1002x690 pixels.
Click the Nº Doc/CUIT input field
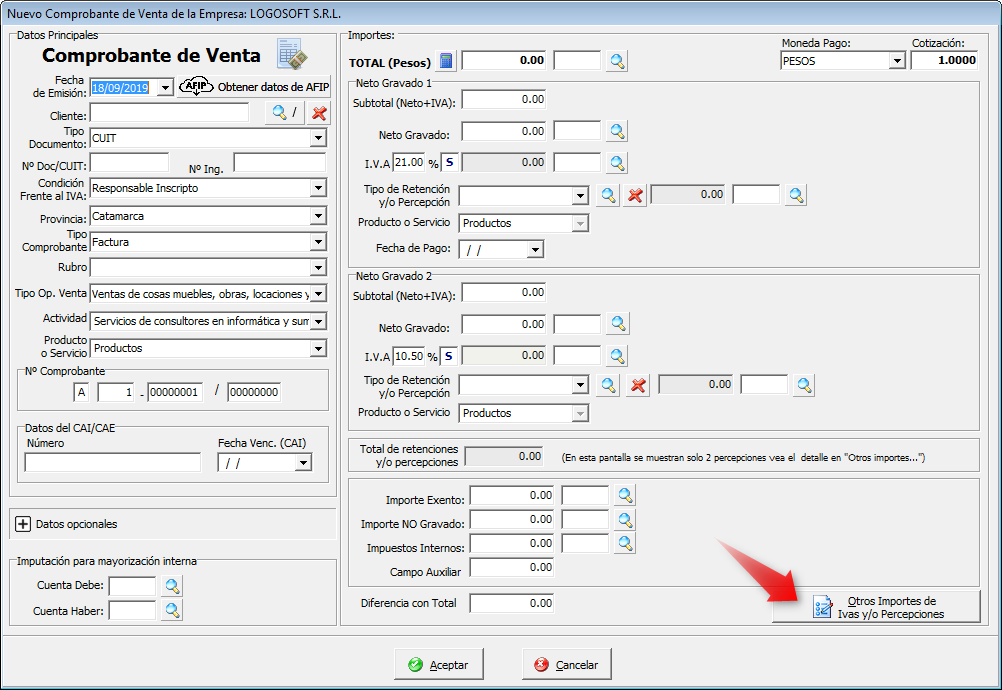(x=129, y=163)
